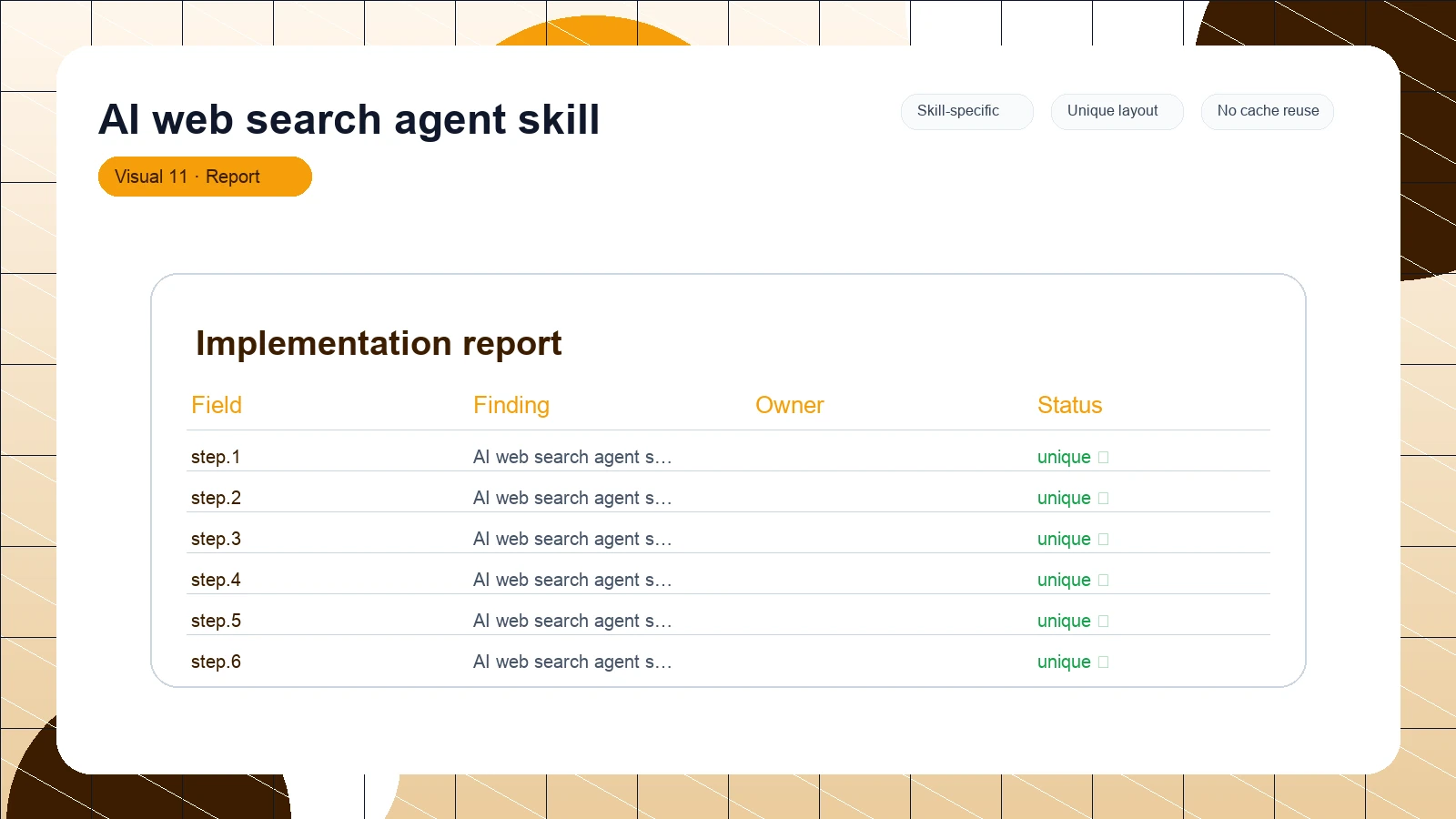1456x819 pixels.
Task: Select the step.4 field cell
Action: pos(216,580)
